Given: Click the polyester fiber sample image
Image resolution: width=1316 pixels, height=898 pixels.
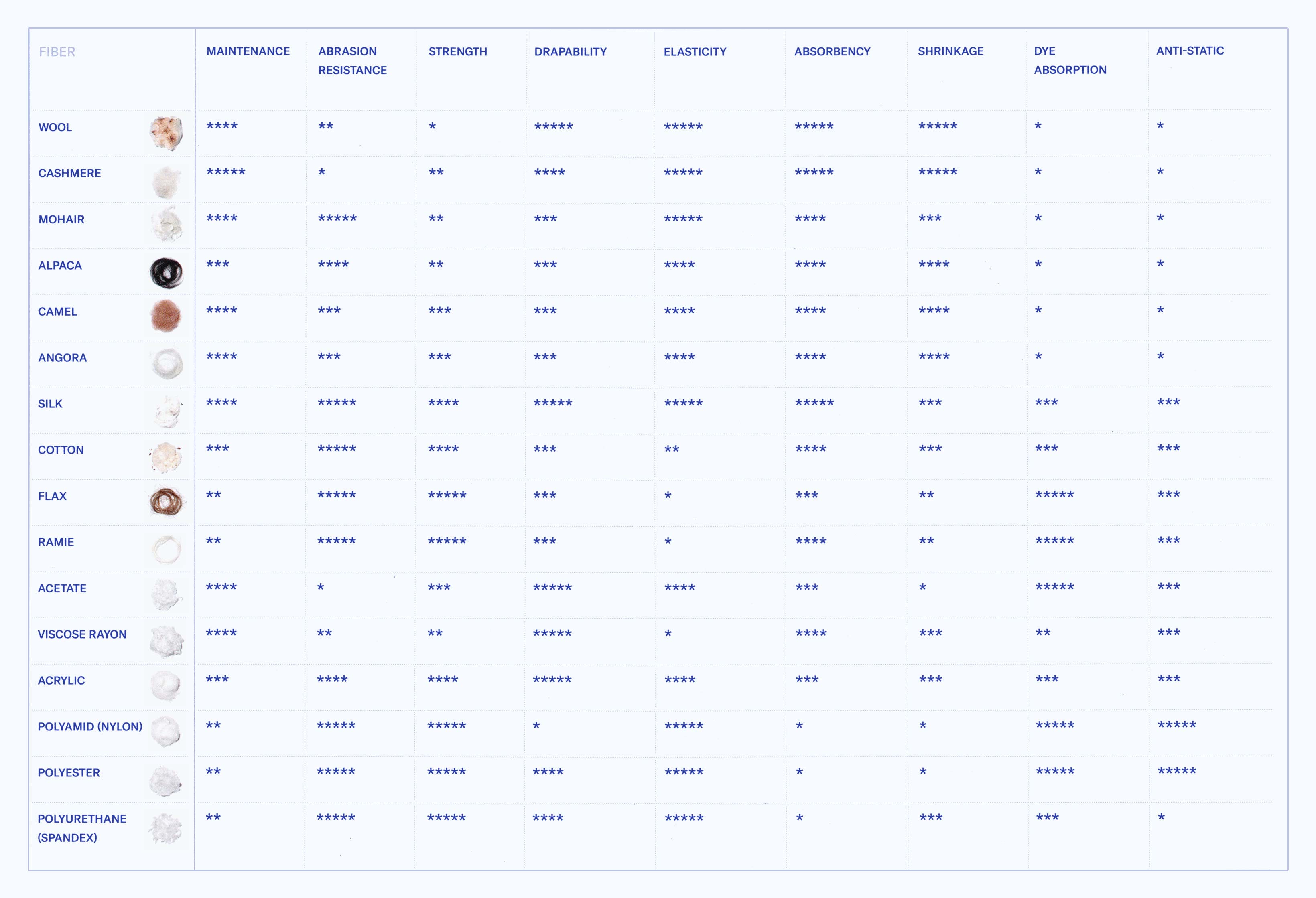Looking at the screenshot, I should tap(165, 781).
